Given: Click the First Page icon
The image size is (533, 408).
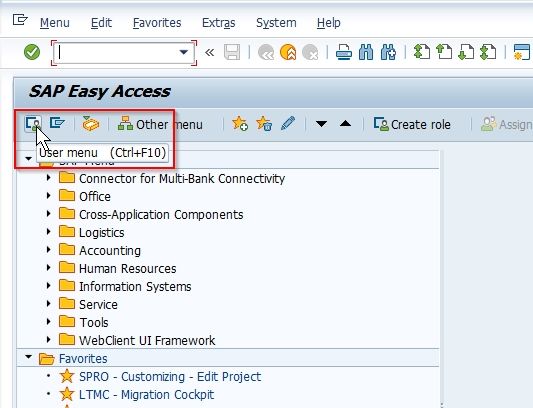Looking at the screenshot, I should tap(422, 52).
